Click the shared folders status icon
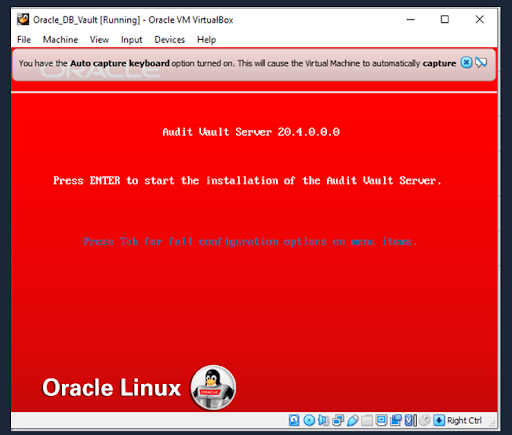 click(x=367, y=420)
